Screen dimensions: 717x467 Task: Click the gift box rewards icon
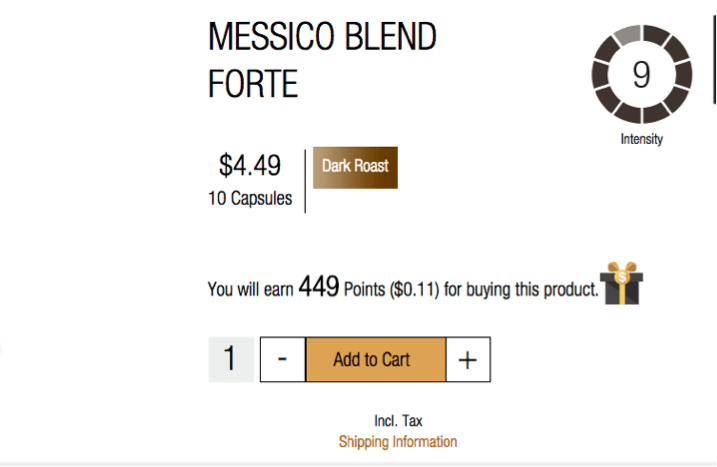coord(621,283)
